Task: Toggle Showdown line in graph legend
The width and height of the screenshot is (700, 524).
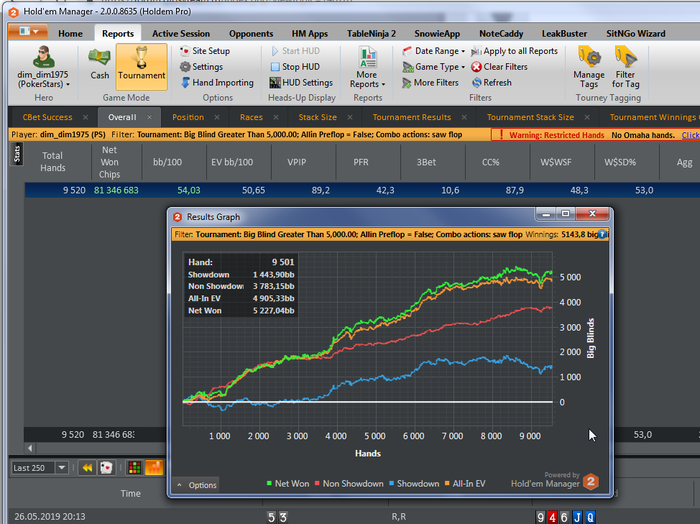Action: pos(414,483)
